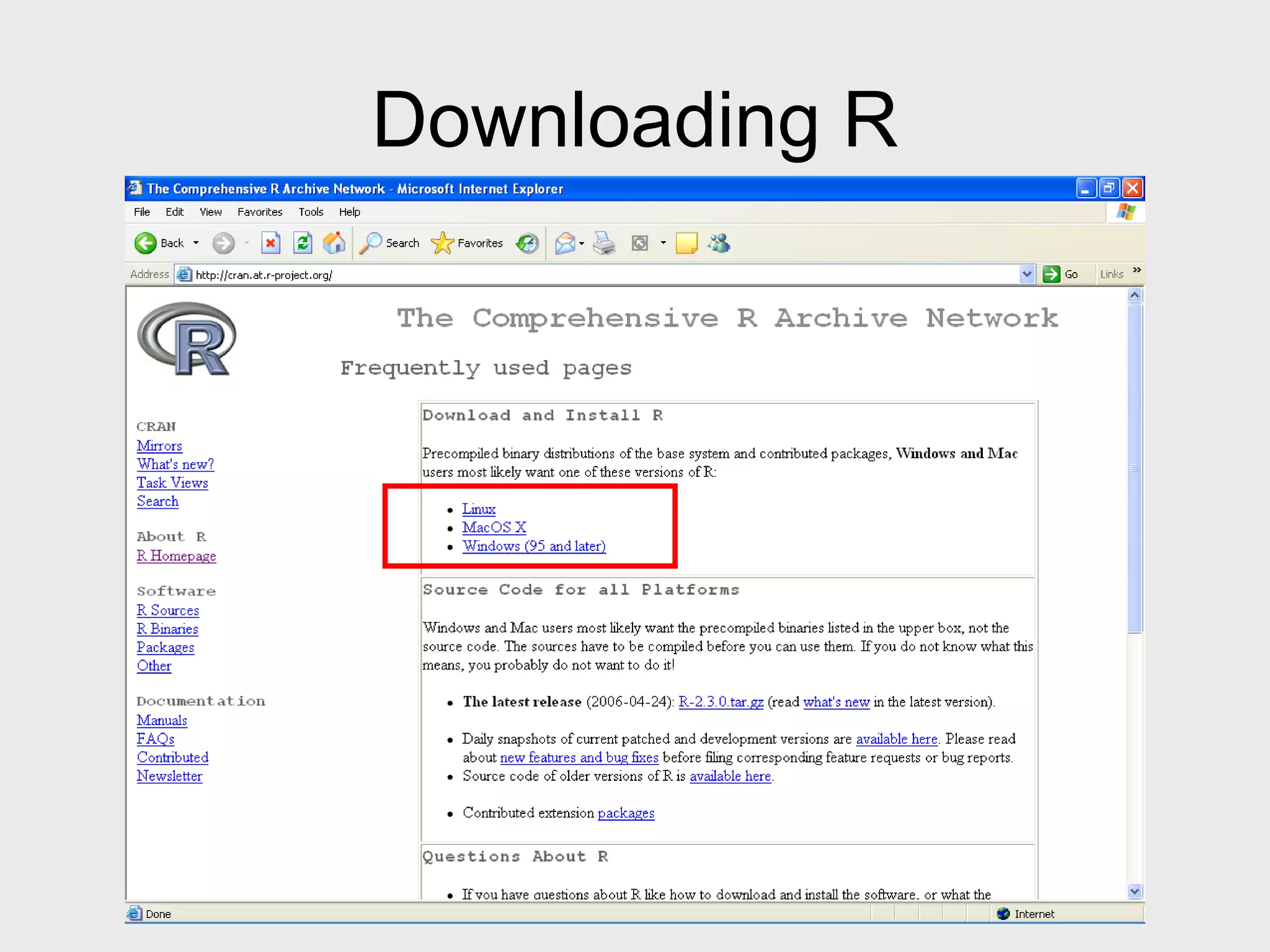
Task: Click the yellow note toolbar icon
Action: click(x=686, y=243)
